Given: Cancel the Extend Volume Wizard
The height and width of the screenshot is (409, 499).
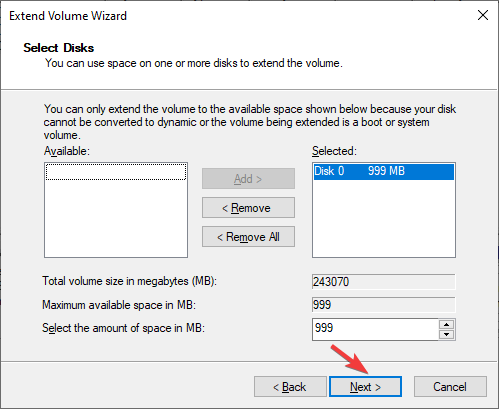Looking at the screenshot, I should coord(450,387).
